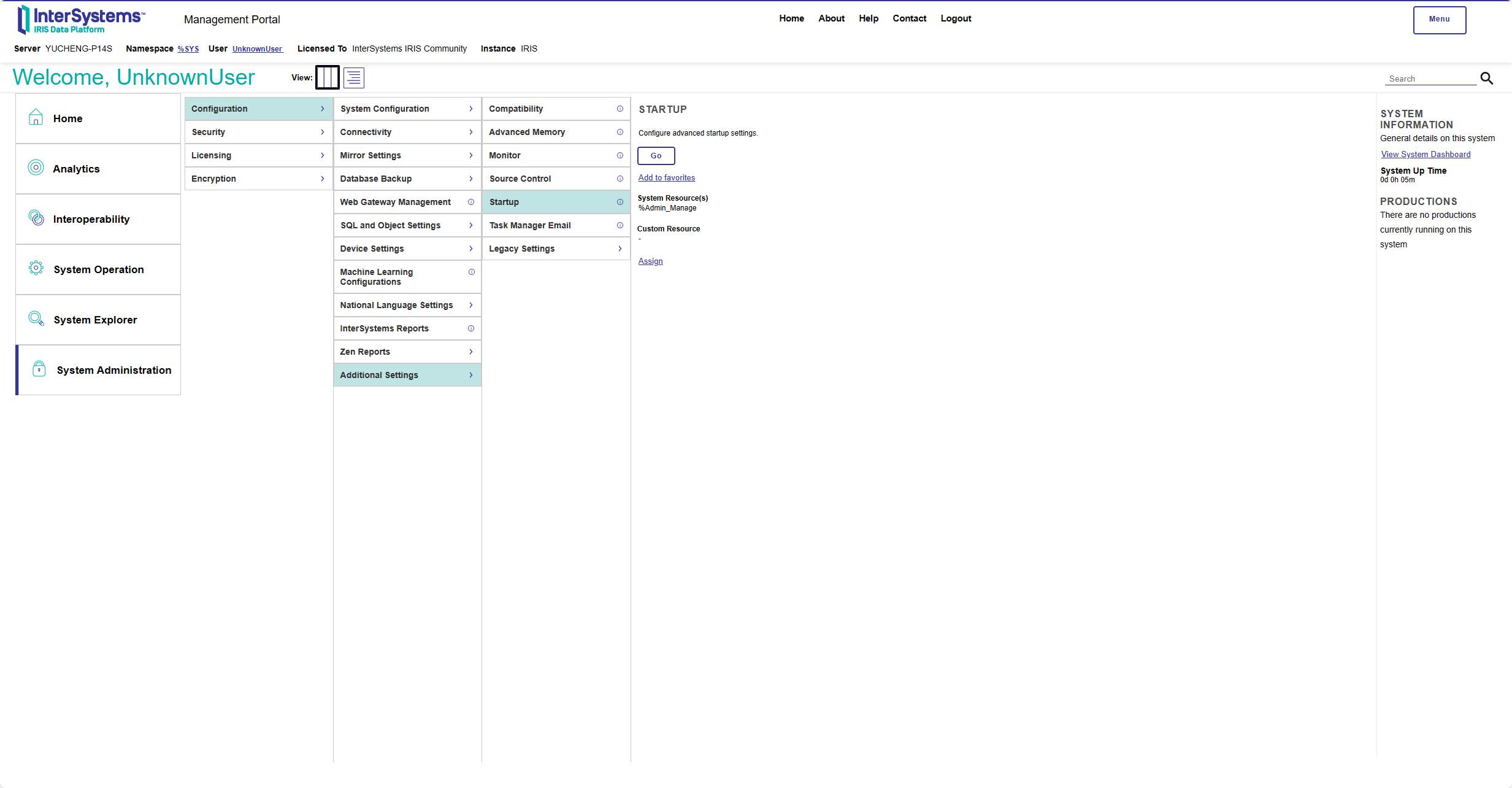This screenshot has height=788, width=1512.
Task: Click info circle next to Compatibility
Action: click(620, 109)
